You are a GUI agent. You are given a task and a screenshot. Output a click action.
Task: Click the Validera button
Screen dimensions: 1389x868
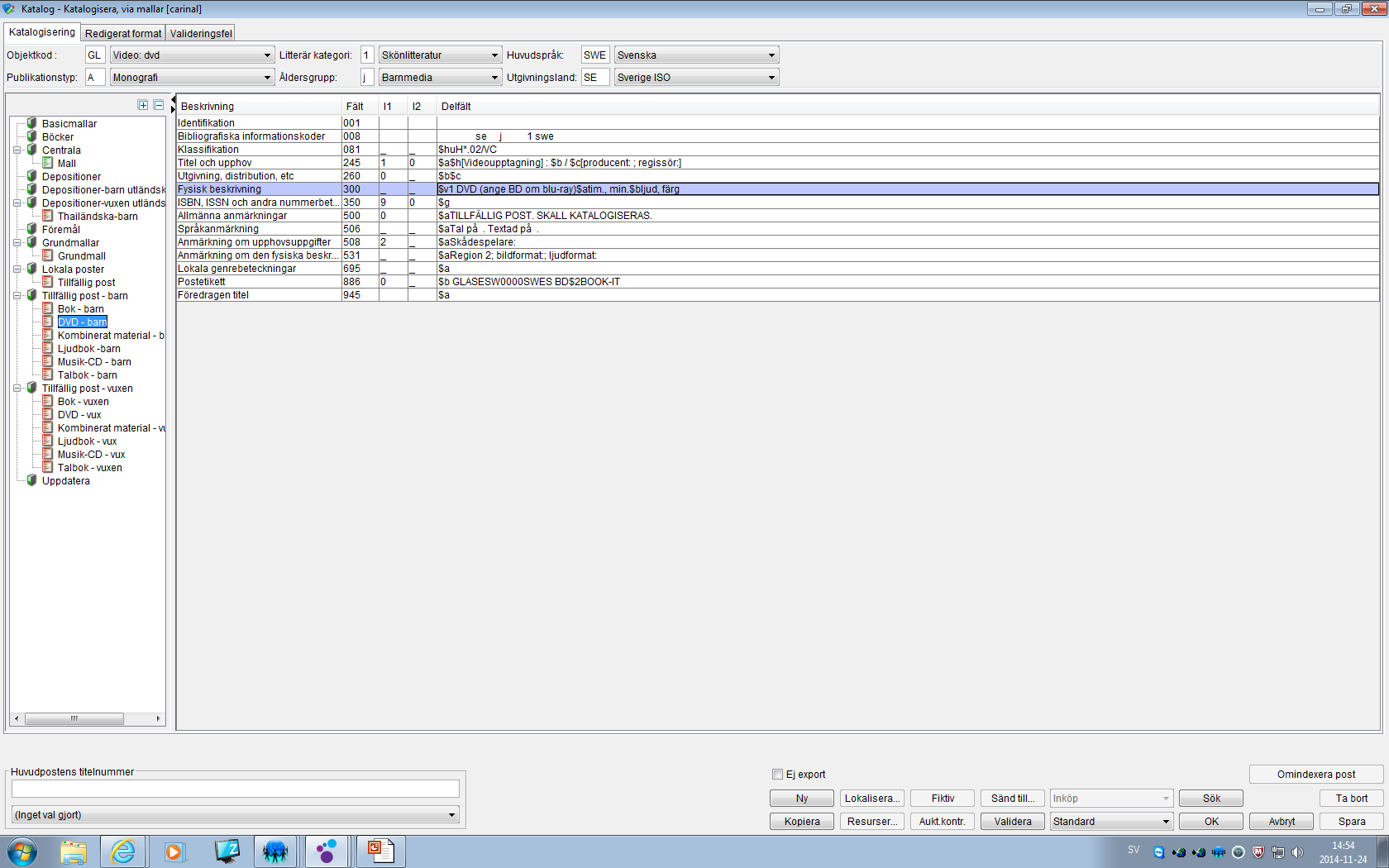coord(1013,822)
